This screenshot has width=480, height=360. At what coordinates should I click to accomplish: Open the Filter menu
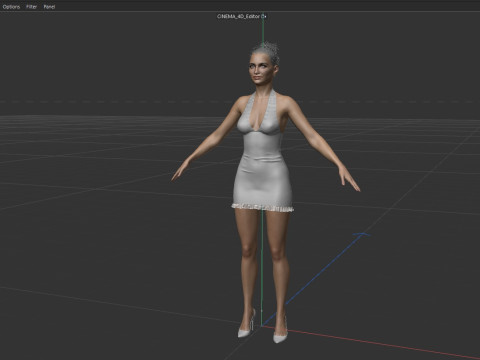pos(31,7)
